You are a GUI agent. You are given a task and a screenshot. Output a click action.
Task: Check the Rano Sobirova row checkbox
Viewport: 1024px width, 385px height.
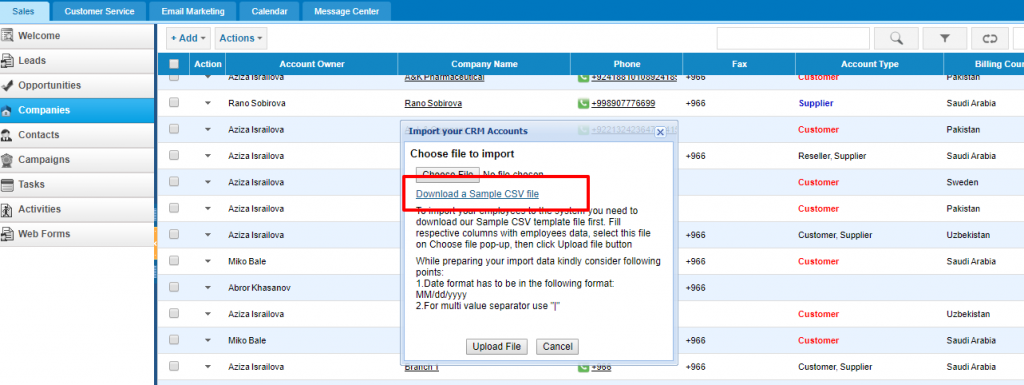click(x=174, y=102)
